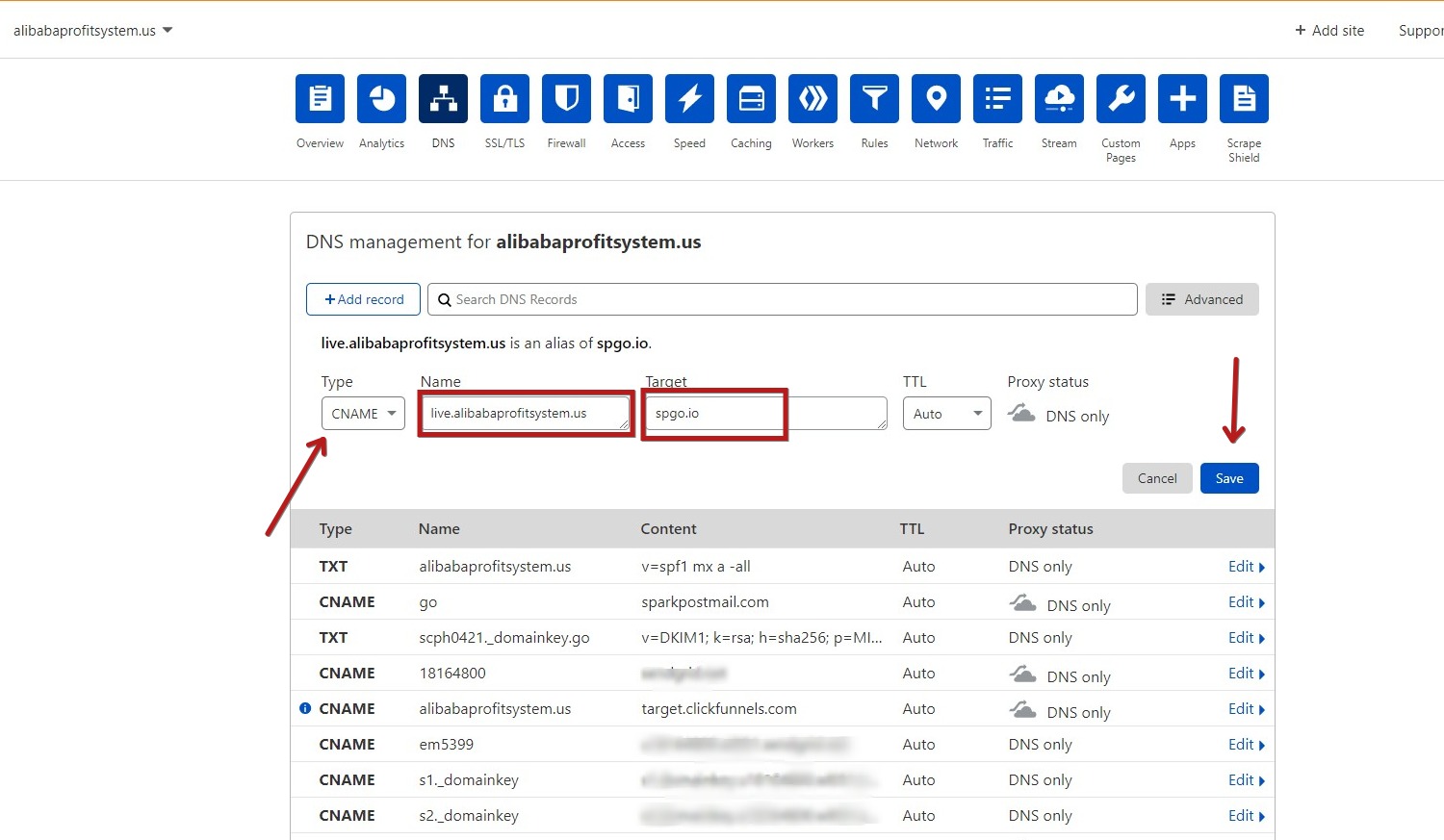
Task: Save the new DNS record
Action: point(1229,478)
